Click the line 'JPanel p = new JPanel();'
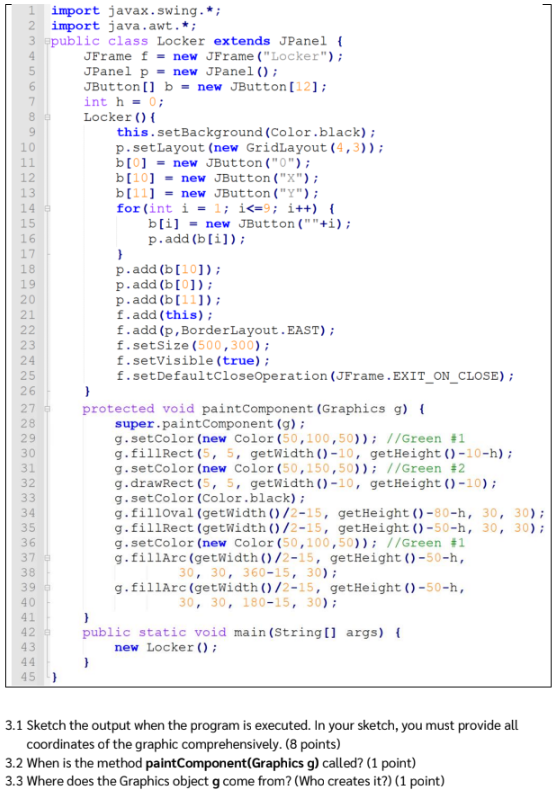This screenshot has height=809, width=559. click(x=181, y=72)
